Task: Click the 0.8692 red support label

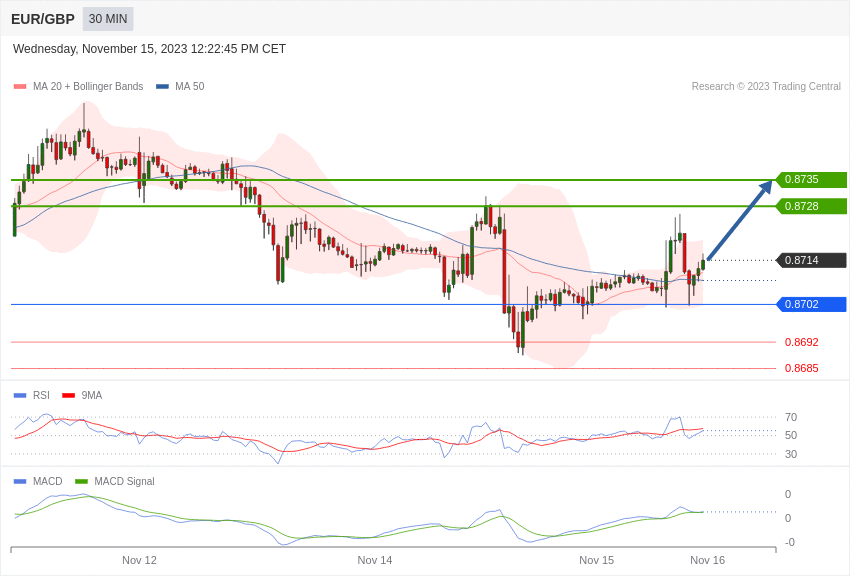Action: (802, 342)
